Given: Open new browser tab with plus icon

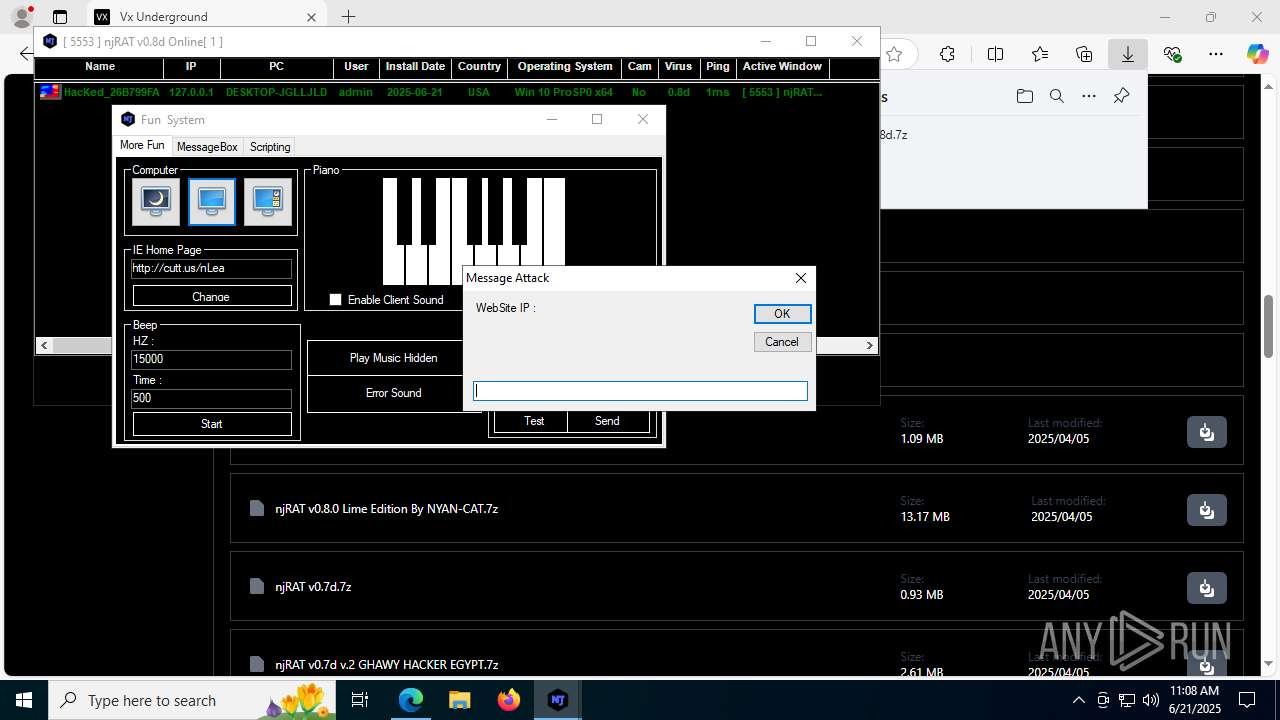Looking at the screenshot, I should pyautogui.click(x=348, y=17).
